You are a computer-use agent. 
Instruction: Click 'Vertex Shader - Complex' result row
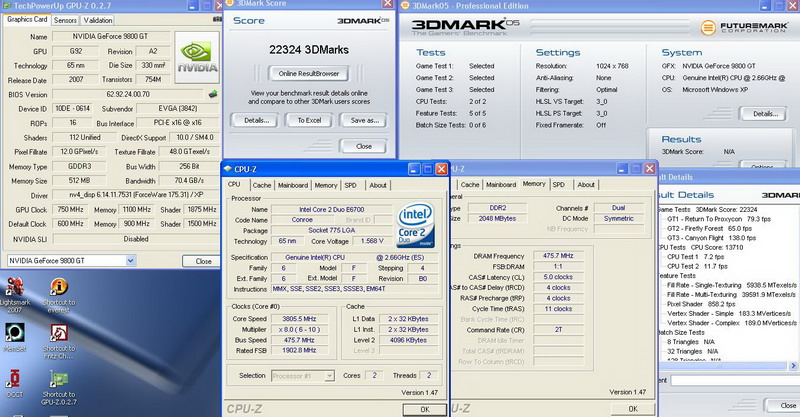click(x=732, y=323)
